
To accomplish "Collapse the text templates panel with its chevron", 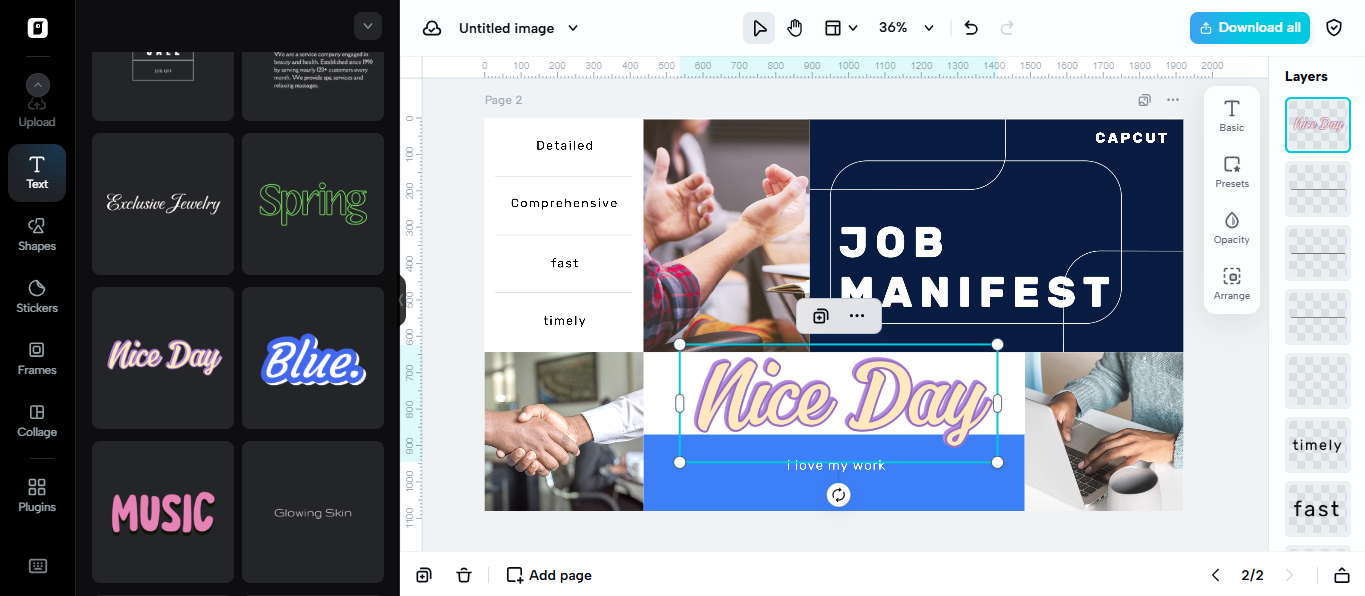I will (x=368, y=26).
